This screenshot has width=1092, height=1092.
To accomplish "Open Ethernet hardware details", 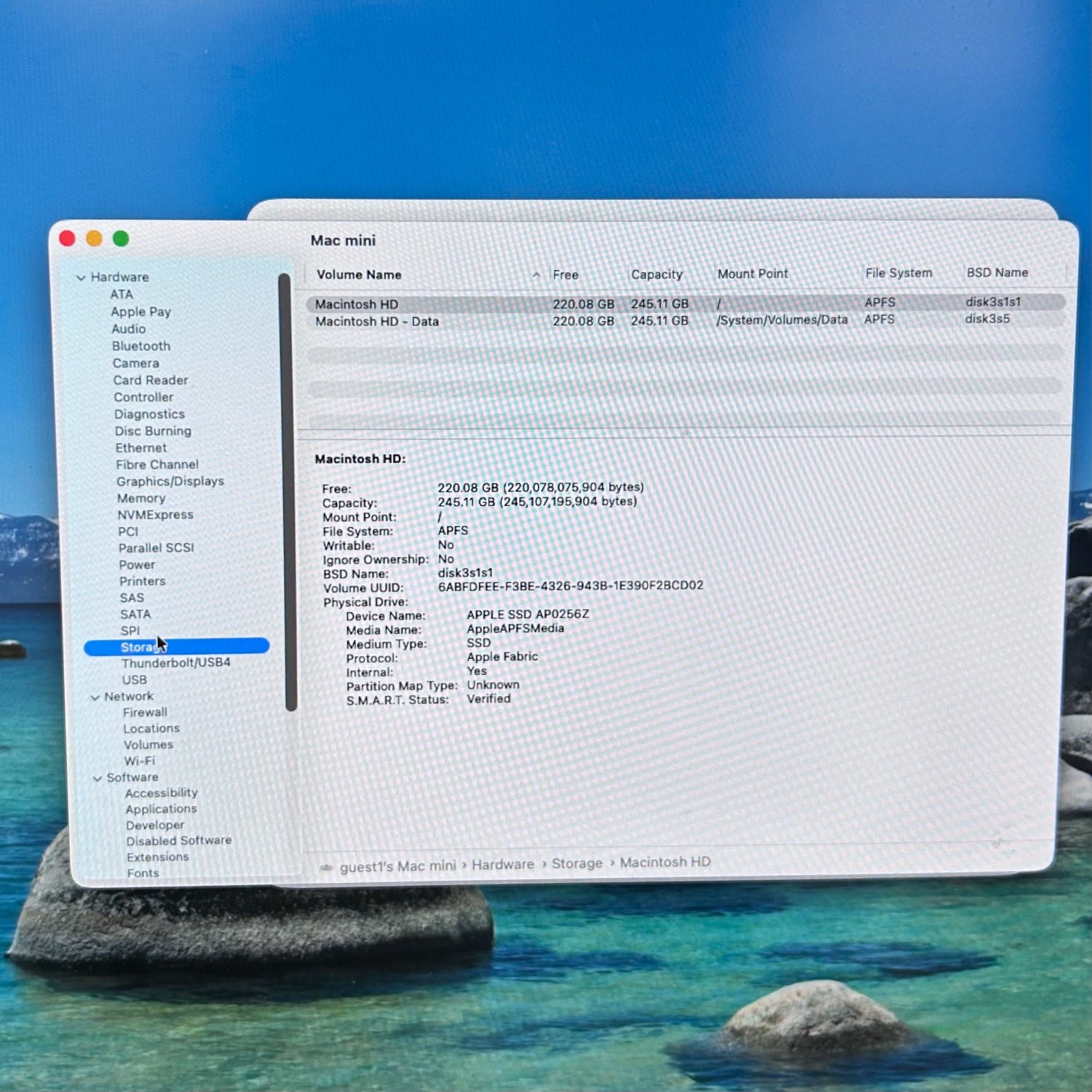I will tap(141, 448).
